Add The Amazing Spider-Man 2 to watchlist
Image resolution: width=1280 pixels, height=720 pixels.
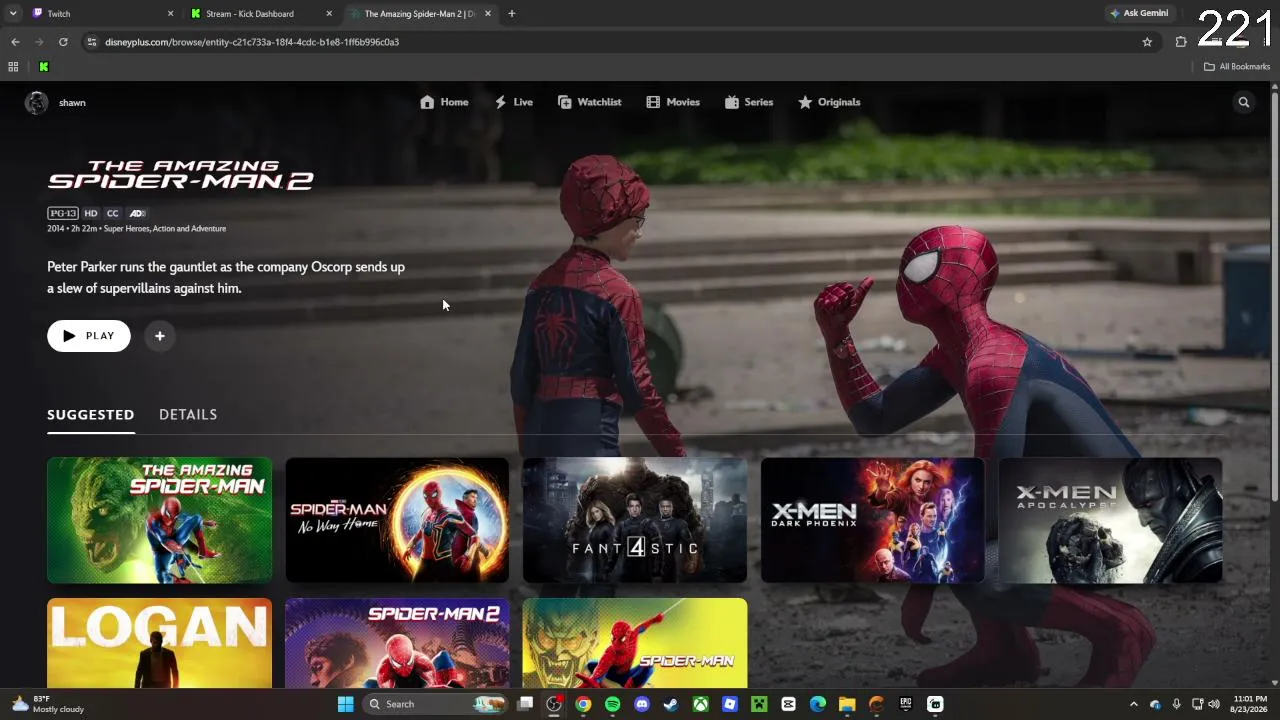click(x=160, y=336)
